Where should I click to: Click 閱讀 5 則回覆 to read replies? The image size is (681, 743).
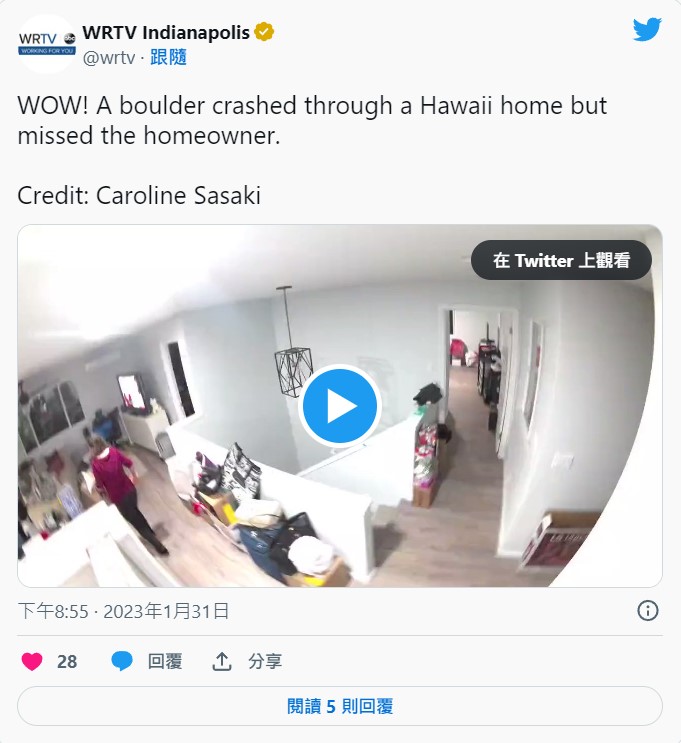pos(340,706)
